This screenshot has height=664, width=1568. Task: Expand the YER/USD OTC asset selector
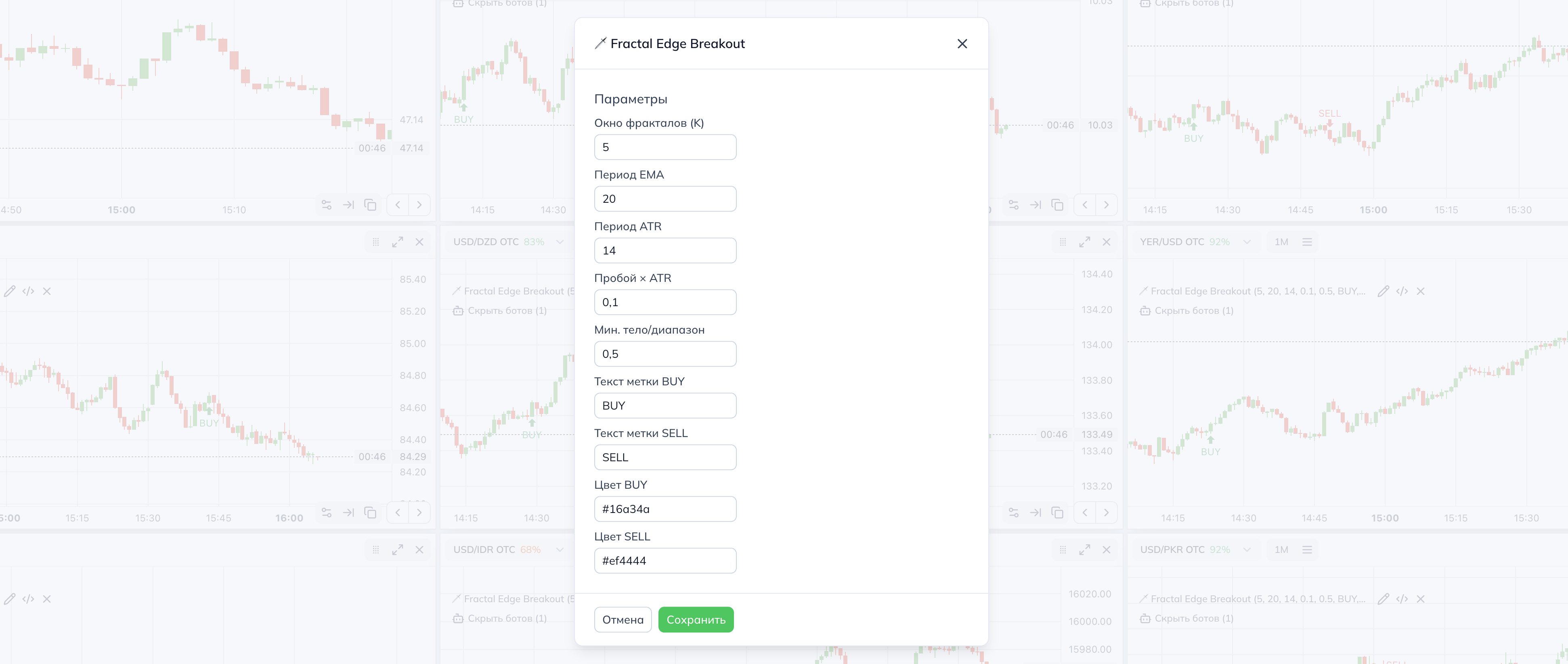pyautogui.click(x=1247, y=242)
